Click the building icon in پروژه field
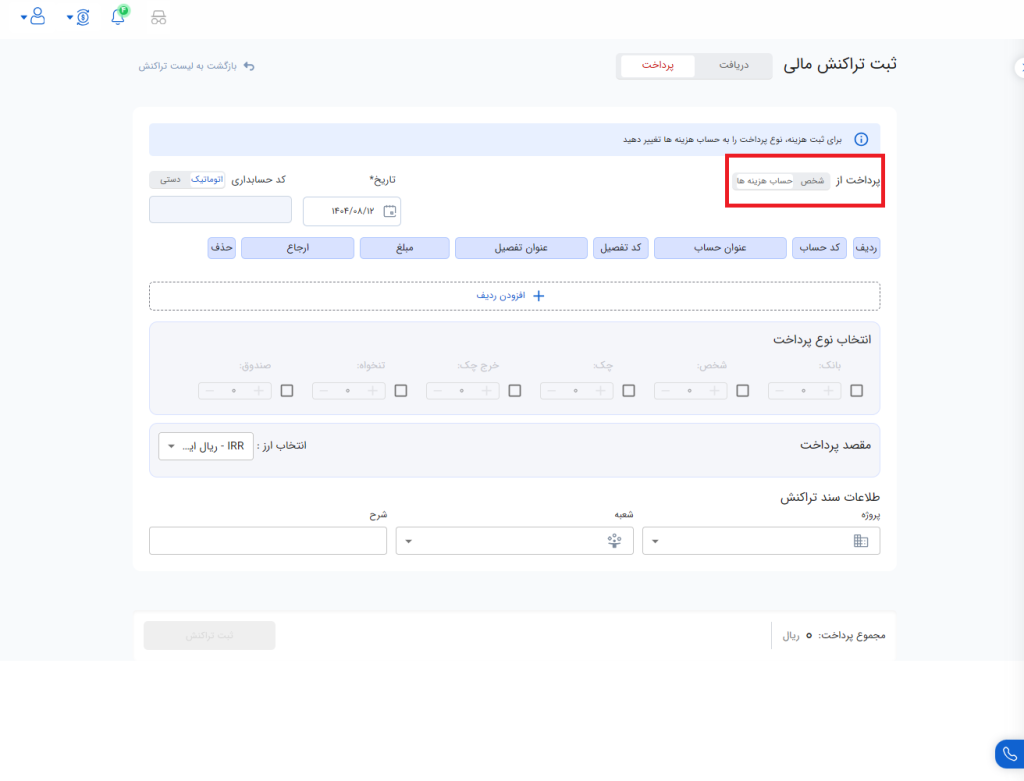This screenshot has height=781, width=1024. click(860, 541)
